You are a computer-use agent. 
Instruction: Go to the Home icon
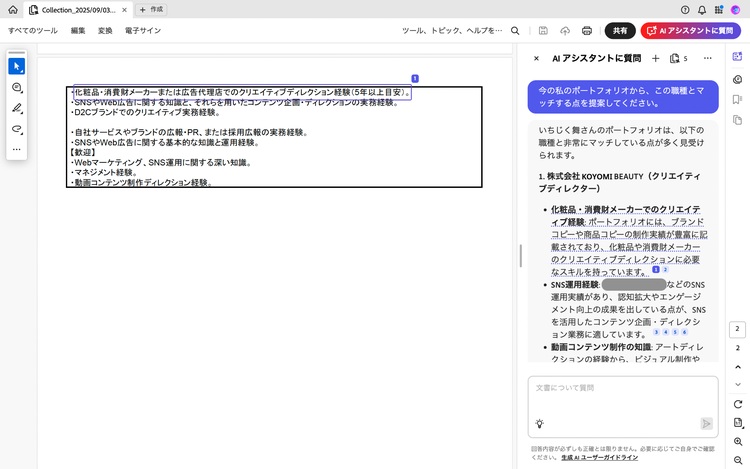tap(13, 9)
